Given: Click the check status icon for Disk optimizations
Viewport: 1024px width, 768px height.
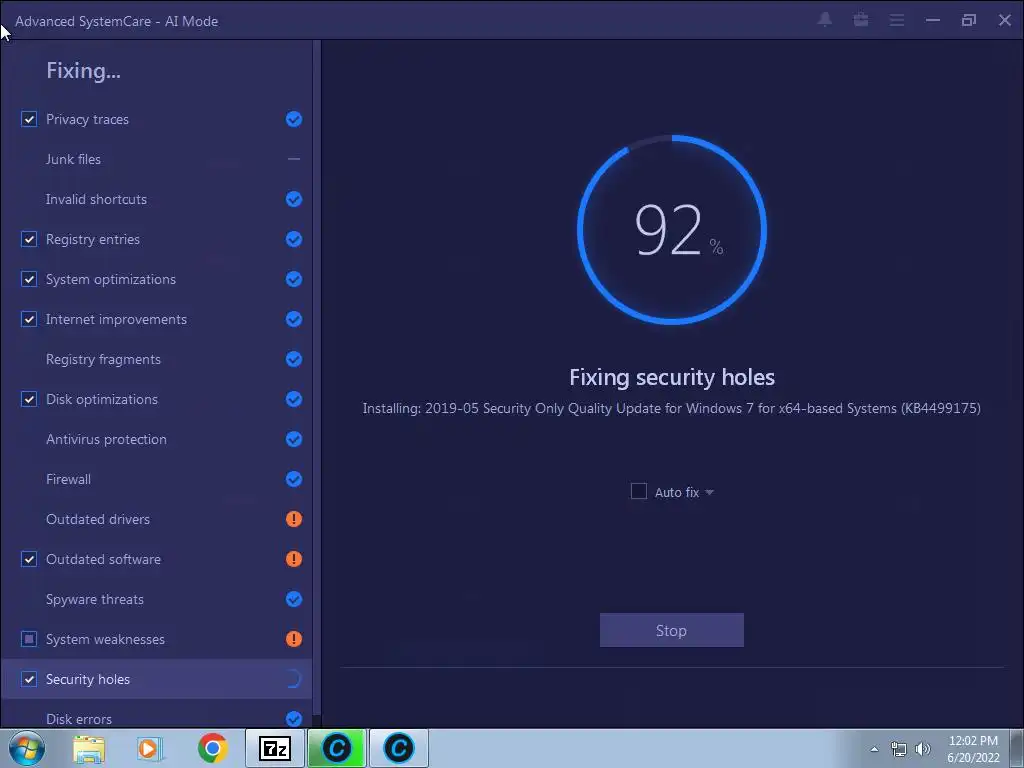Looking at the screenshot, I should point(294,399).
